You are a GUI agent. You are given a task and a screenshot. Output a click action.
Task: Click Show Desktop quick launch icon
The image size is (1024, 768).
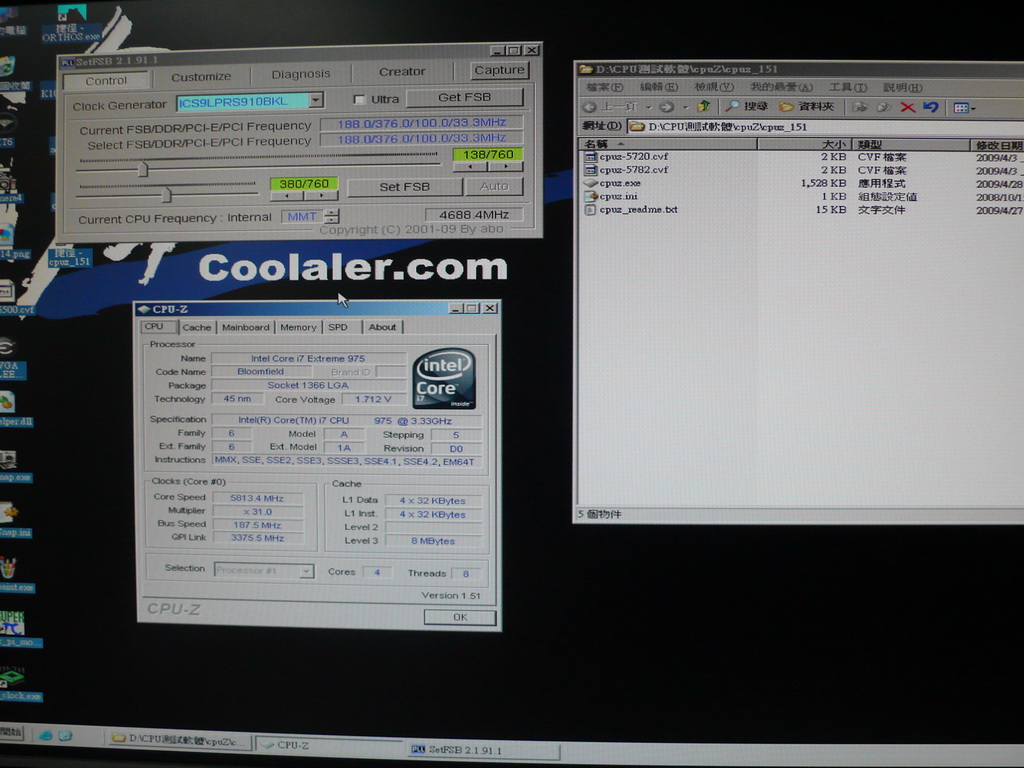pyautogui.click(x=65, y=736)
